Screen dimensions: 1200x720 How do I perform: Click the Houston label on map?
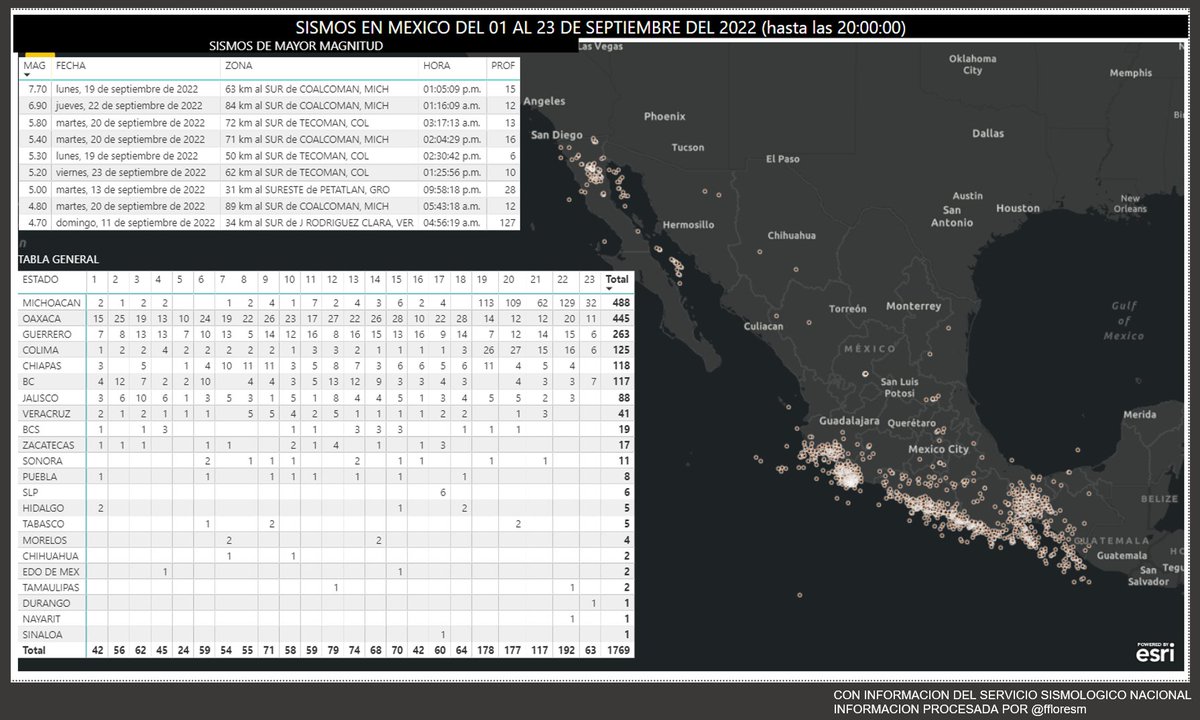tap(1018, 208)
